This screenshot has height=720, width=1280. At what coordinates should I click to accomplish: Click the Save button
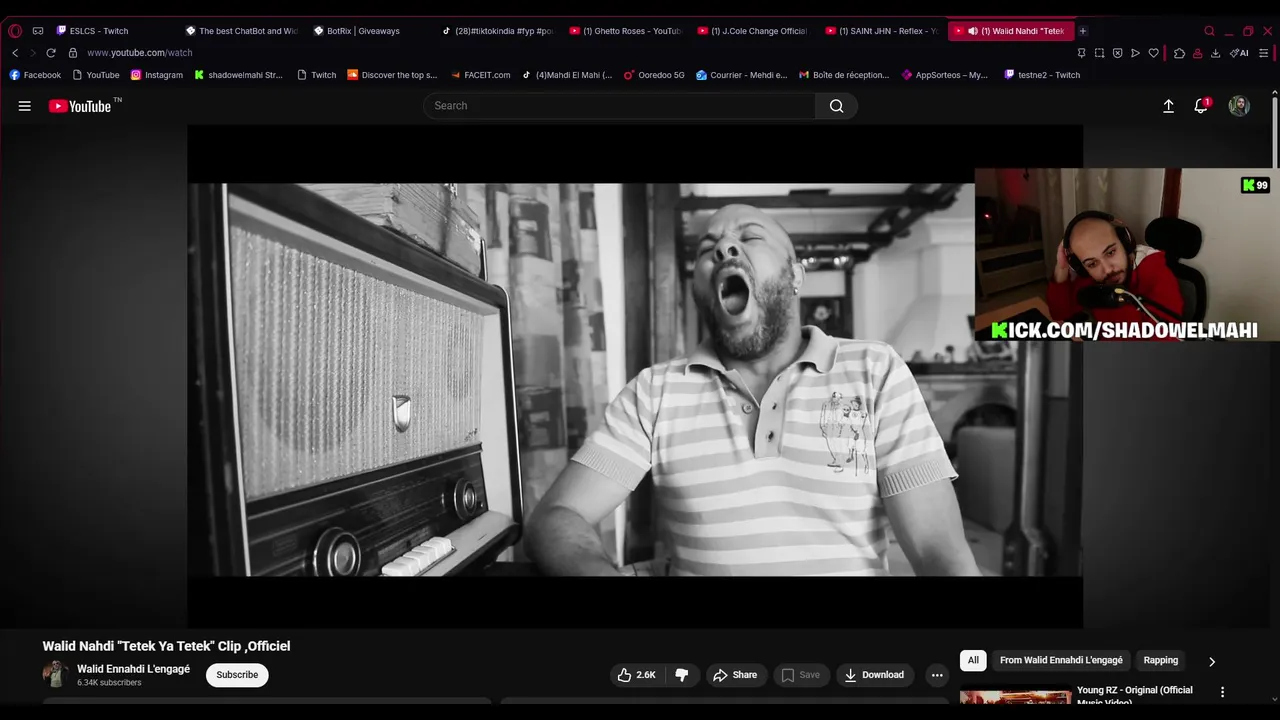800,675
